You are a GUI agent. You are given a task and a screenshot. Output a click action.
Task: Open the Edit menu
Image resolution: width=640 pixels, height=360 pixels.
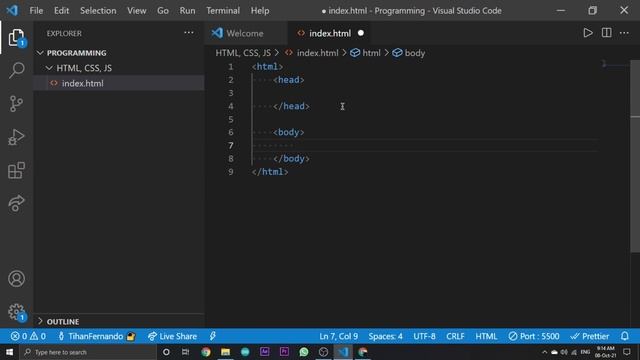(x=62, y=11)
